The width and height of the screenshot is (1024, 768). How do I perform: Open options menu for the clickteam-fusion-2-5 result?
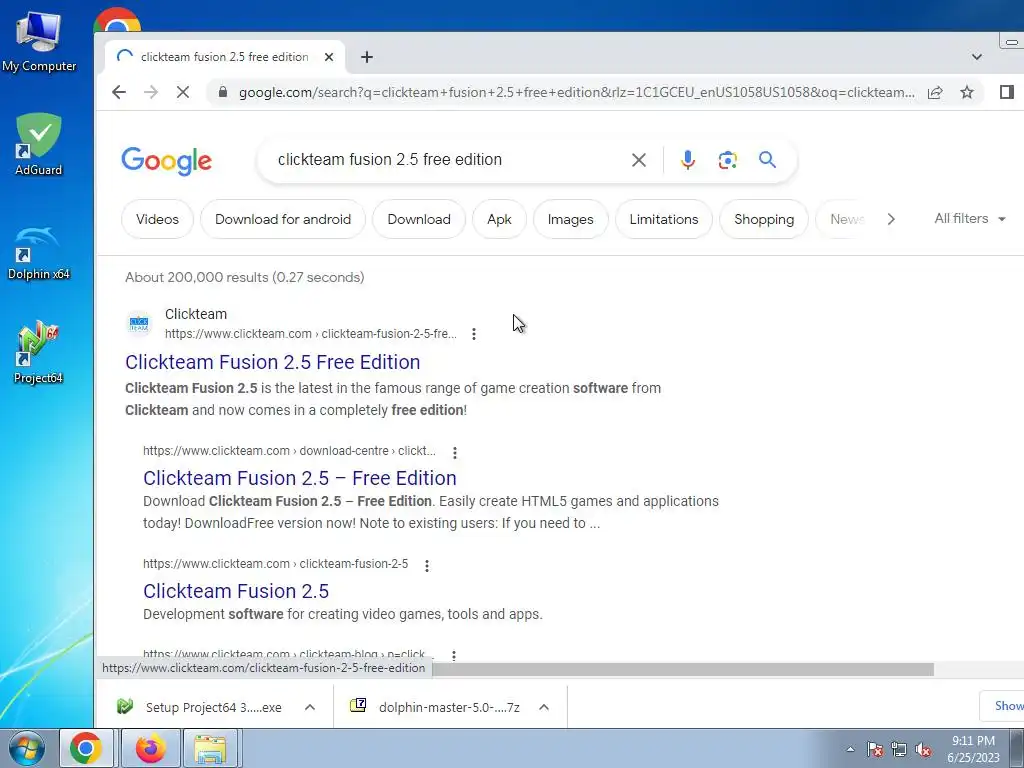426,566
